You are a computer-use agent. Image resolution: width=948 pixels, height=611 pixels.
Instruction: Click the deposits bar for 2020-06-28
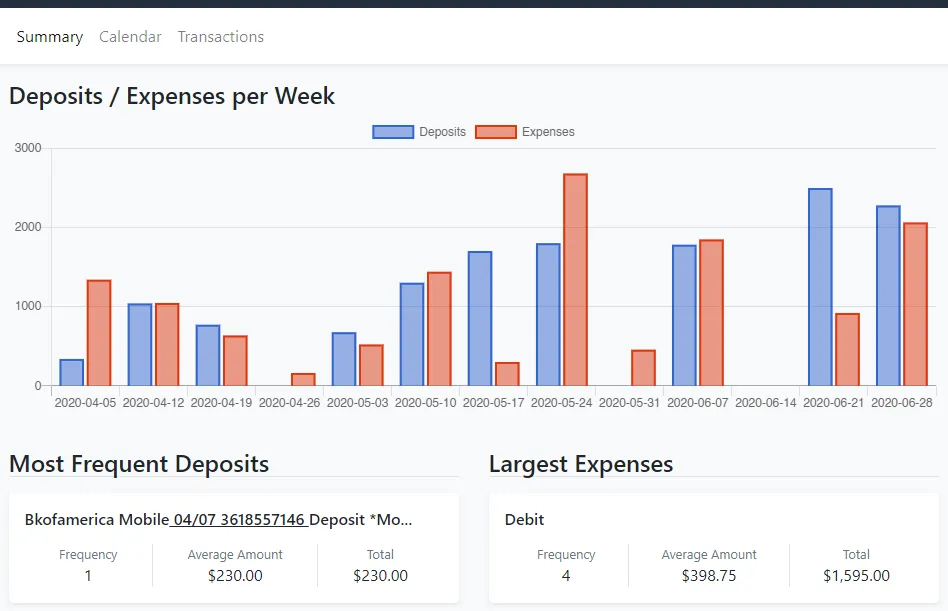(888, 296)
